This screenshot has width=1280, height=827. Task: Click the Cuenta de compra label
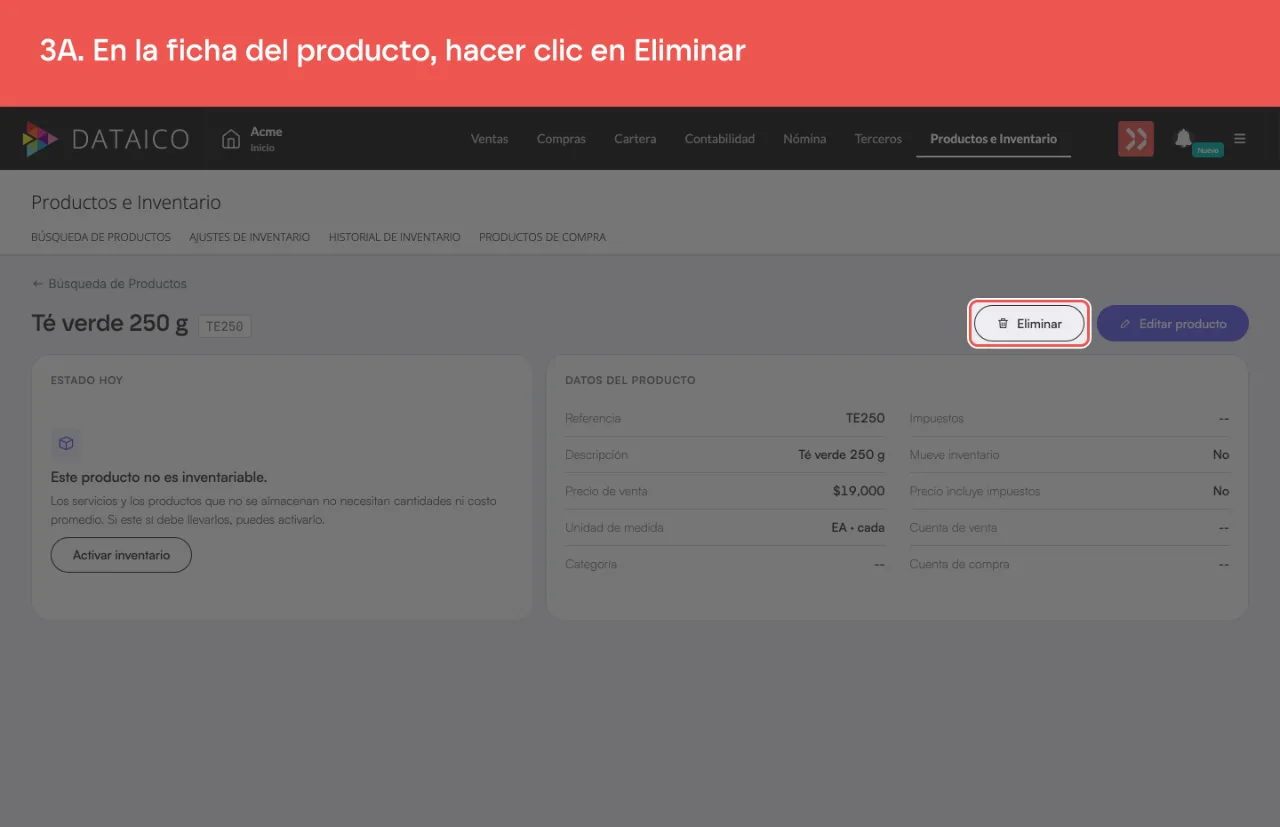960,564
